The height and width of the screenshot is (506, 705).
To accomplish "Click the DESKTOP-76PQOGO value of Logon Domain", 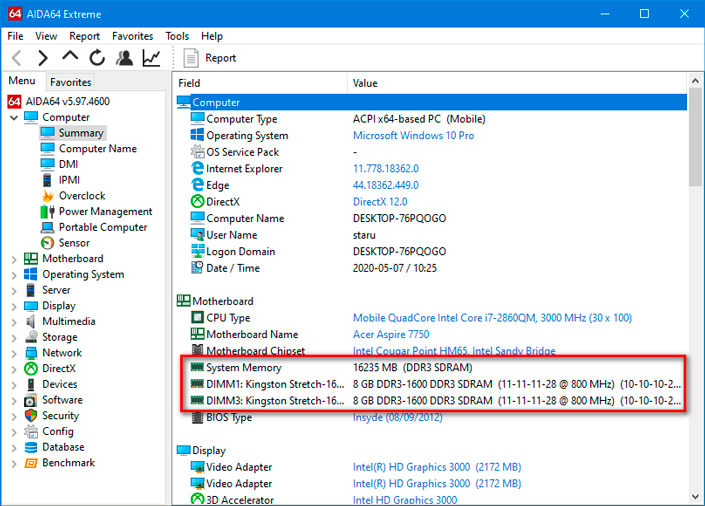I will coord(399,251).
